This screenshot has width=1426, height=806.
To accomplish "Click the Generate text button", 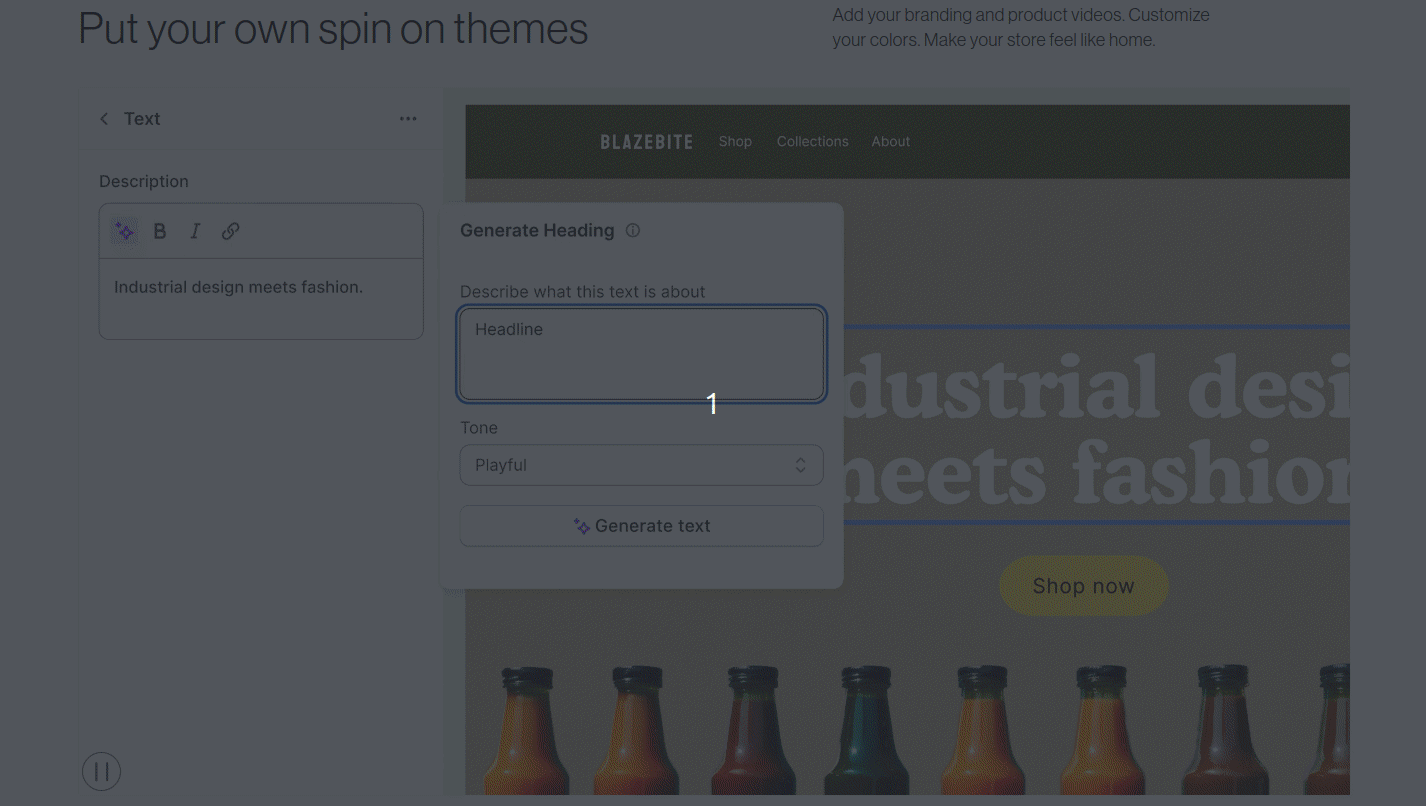I will click(641, 526).
